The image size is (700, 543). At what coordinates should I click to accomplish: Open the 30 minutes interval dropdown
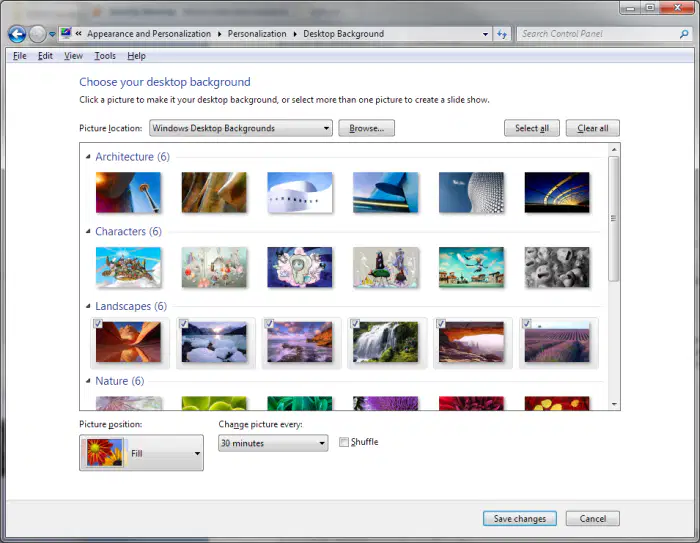point(273,443)
